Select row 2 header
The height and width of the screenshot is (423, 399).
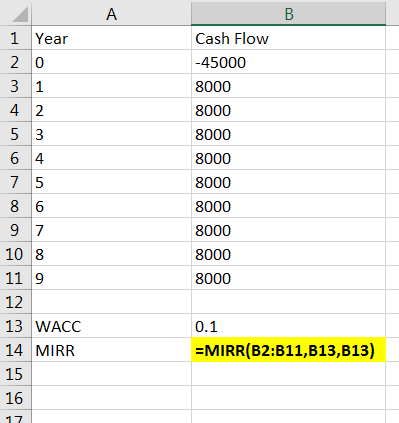point(15,62)
